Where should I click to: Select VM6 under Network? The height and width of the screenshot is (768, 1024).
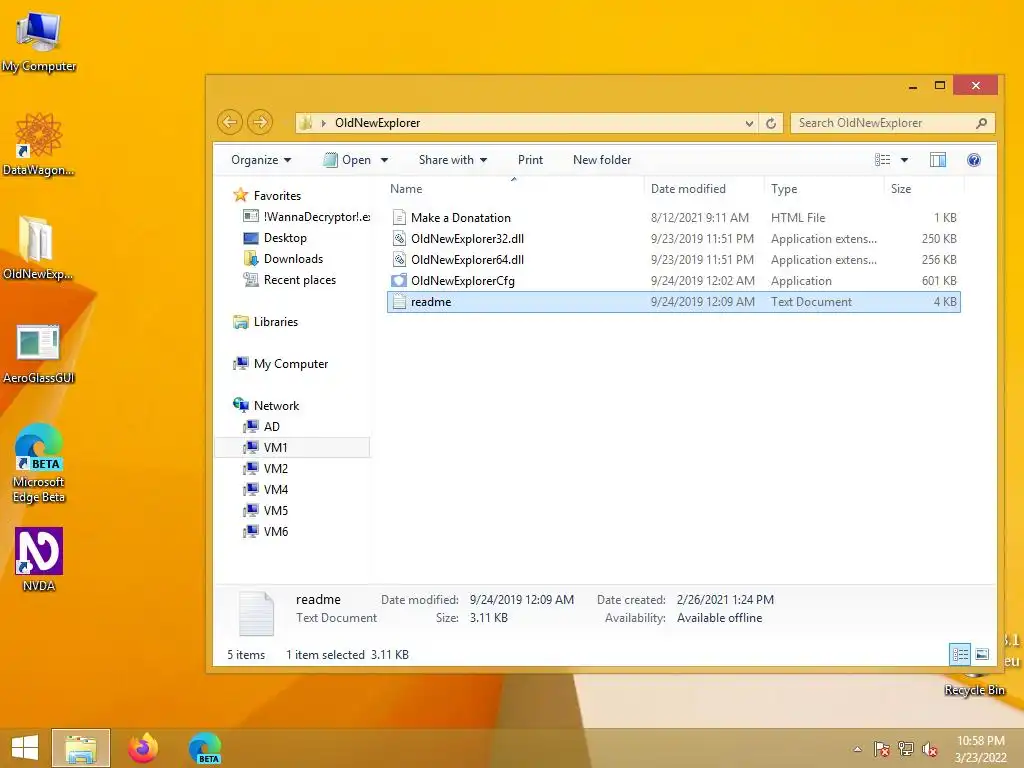tap(266, 531)
